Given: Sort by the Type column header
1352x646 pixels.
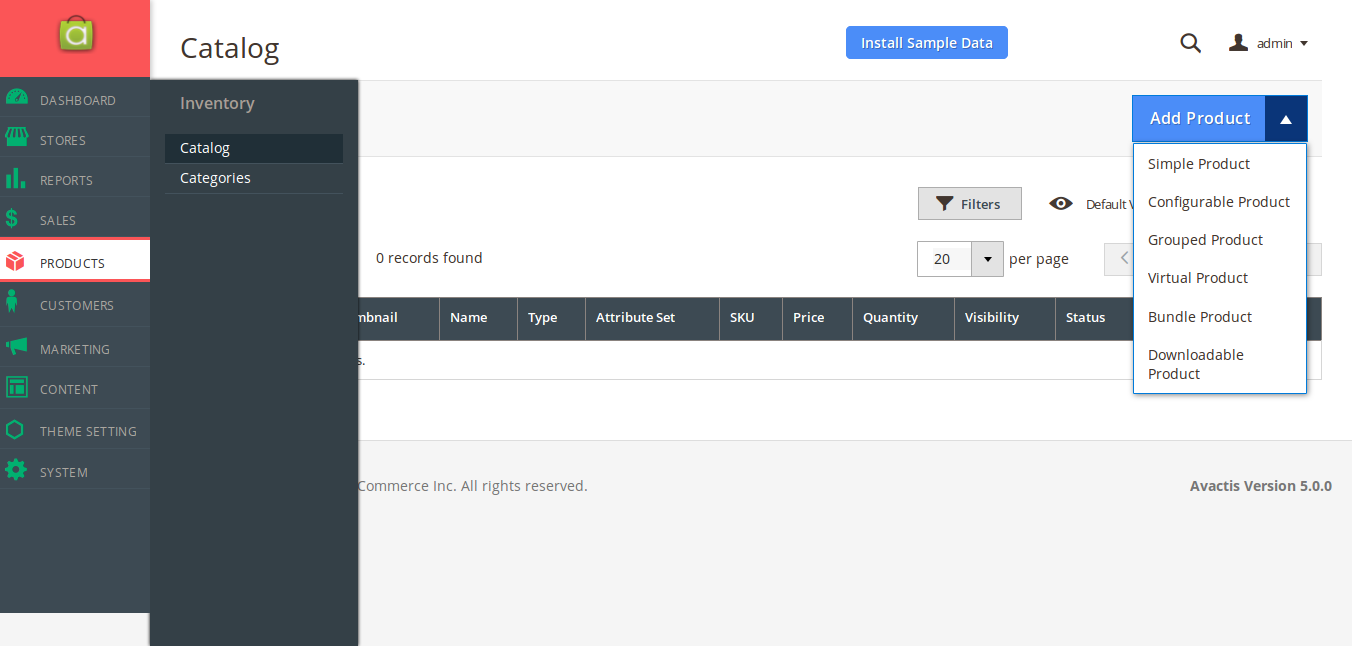Looking at the screenshot, I should pyautogui.click(x=551, y=318).
